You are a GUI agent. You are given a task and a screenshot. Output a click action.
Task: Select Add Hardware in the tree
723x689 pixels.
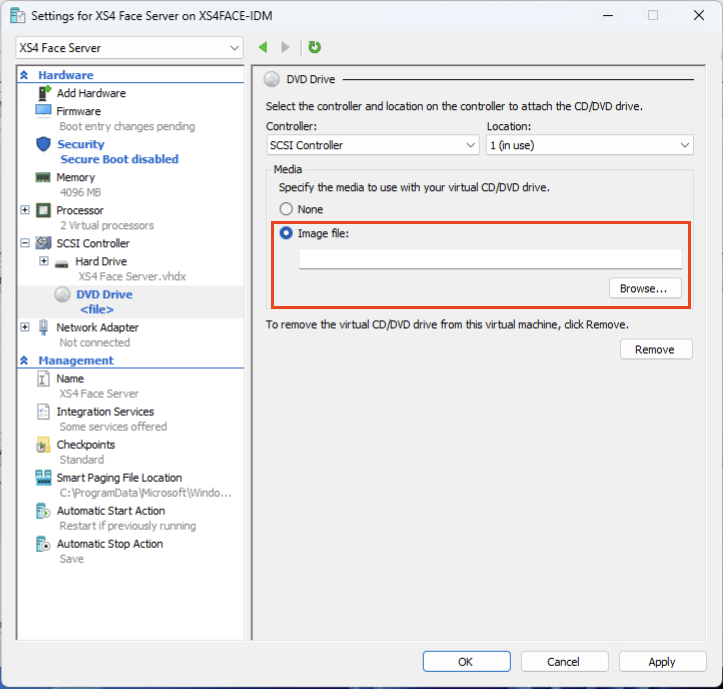coord(91,93)
